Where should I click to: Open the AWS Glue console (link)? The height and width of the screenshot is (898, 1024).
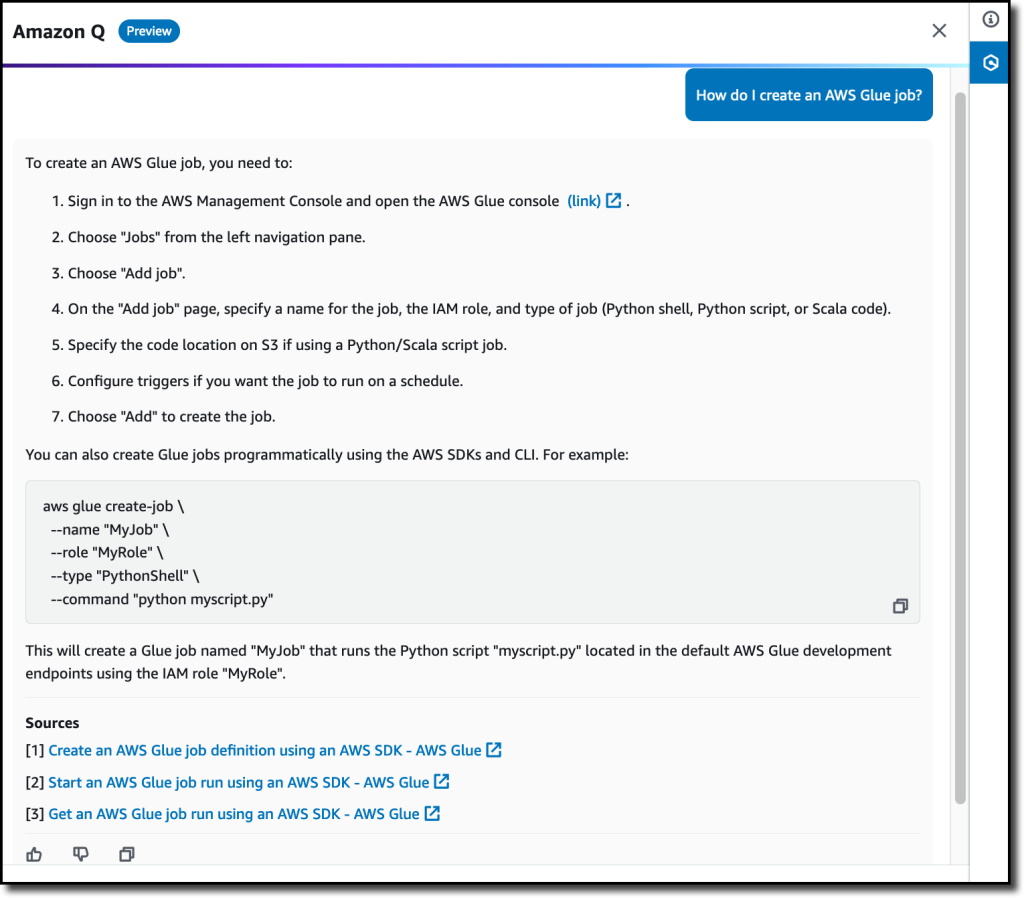click(584, 201)
